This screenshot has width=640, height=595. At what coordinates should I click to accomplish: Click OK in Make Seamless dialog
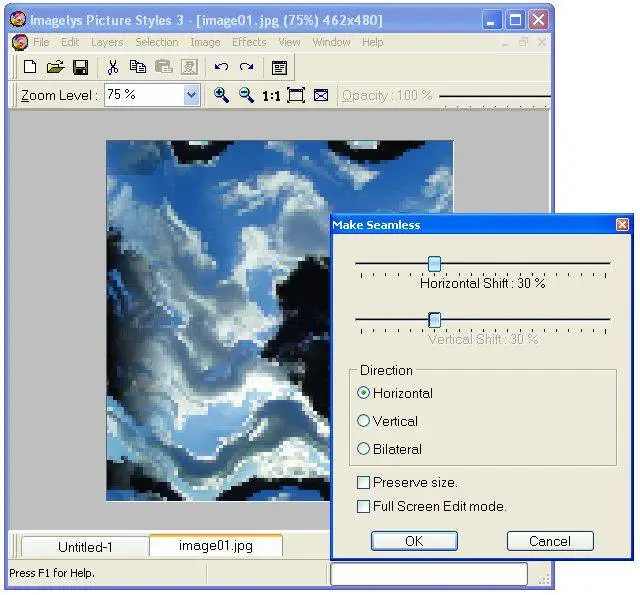tap(414, 541)
